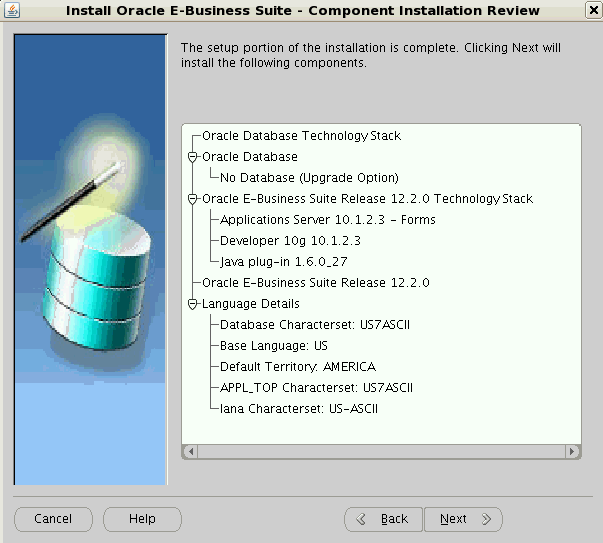Collapse the Oracle Database tree node

tap(193, 157)
